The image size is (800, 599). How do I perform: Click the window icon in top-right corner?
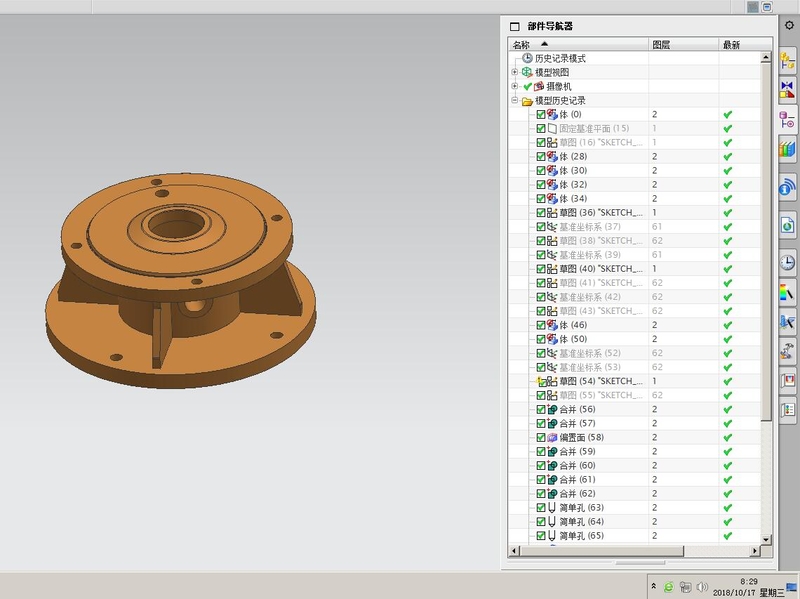pos(767,7)
